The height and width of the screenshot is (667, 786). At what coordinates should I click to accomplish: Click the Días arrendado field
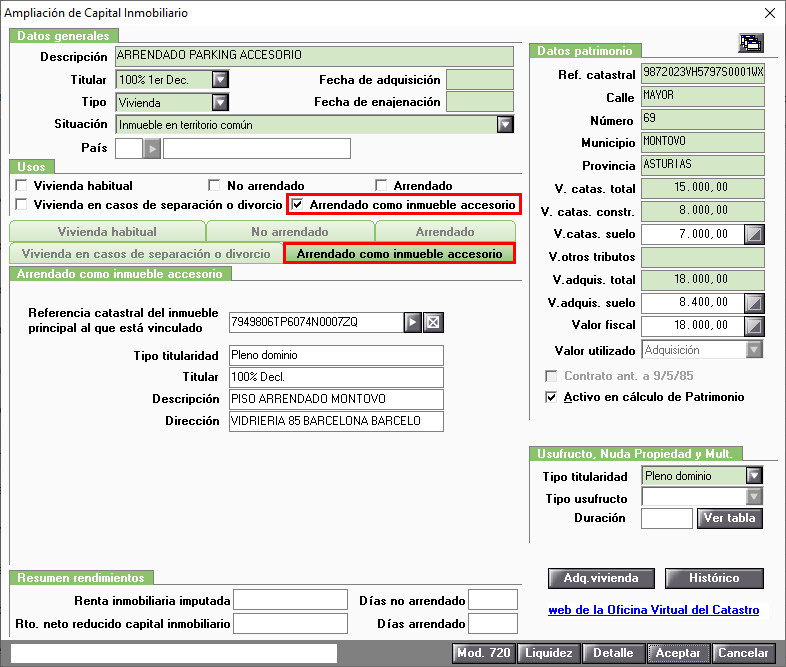pyautogui.click(x=493, y=624)
